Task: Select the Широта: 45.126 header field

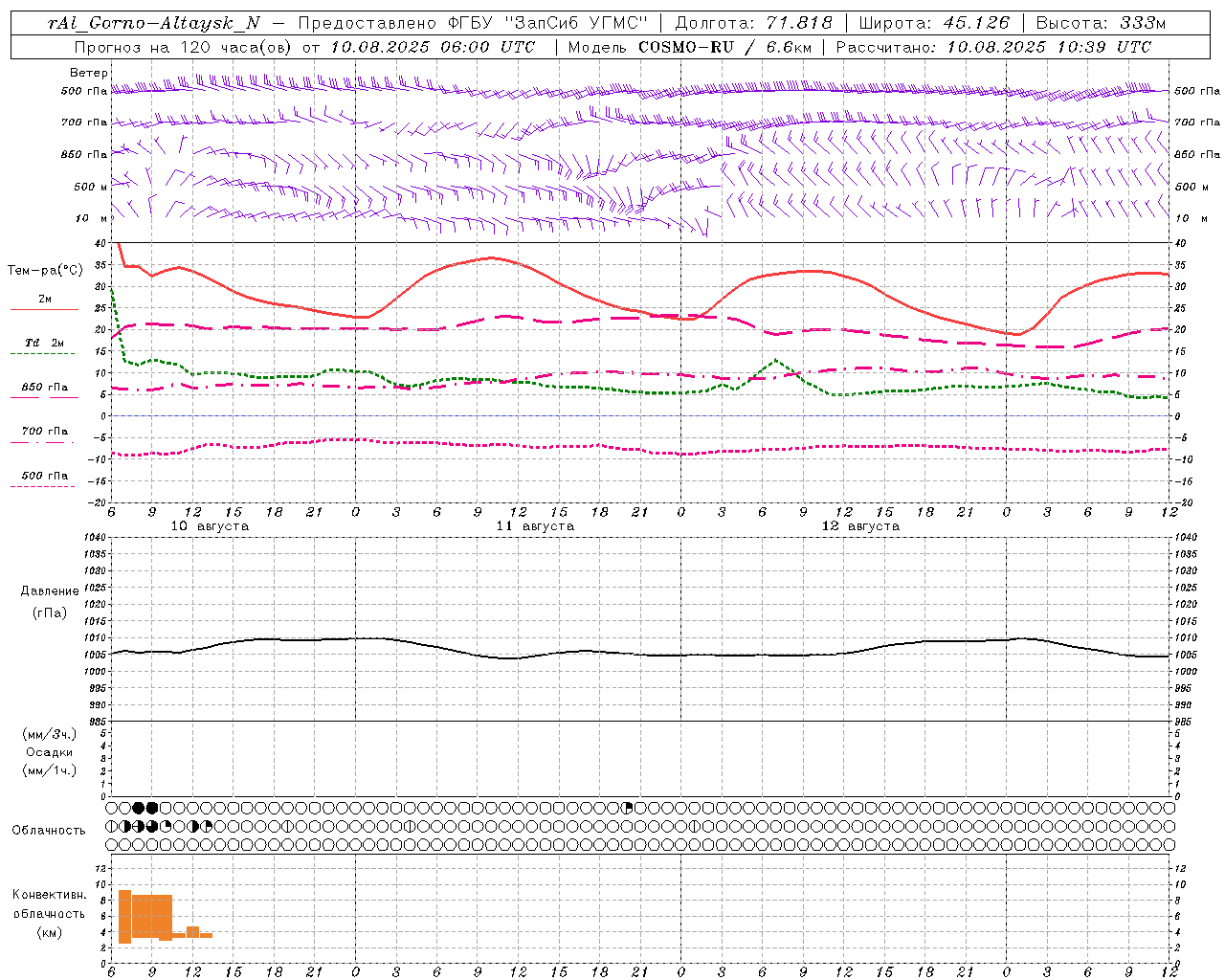Action: [934, 23]
